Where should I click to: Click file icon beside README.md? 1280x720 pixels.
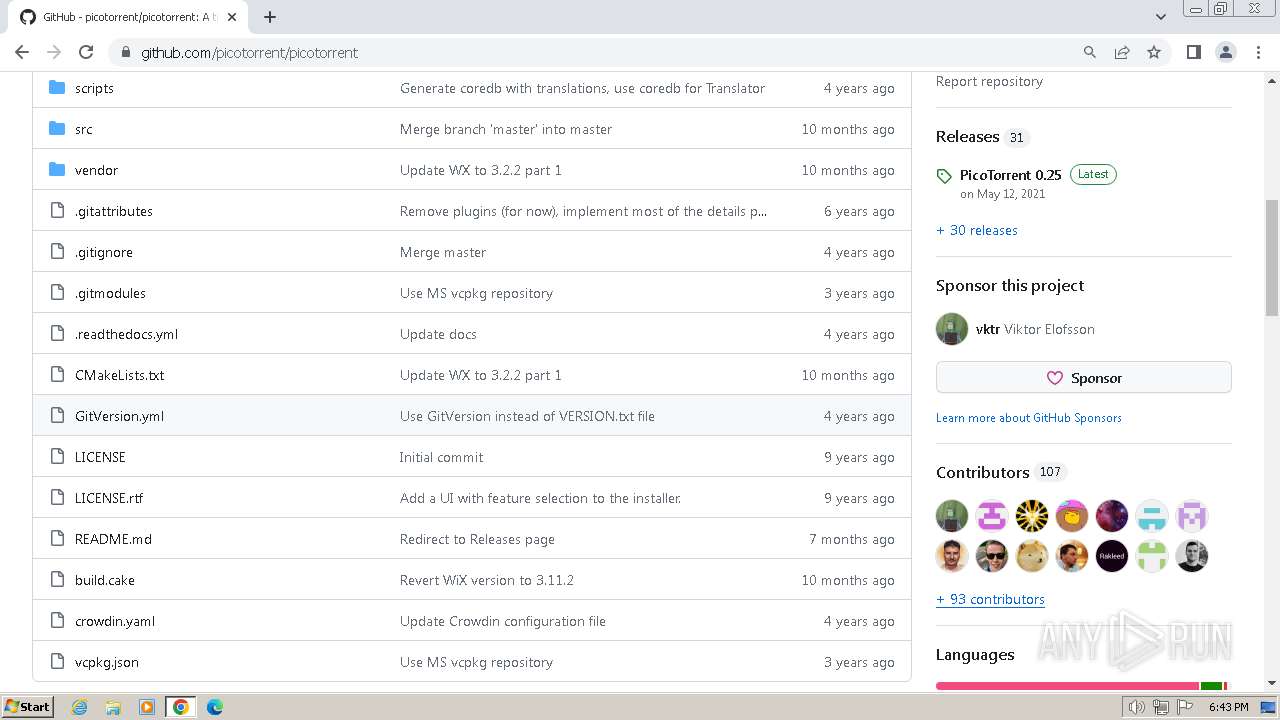(57, 539)
